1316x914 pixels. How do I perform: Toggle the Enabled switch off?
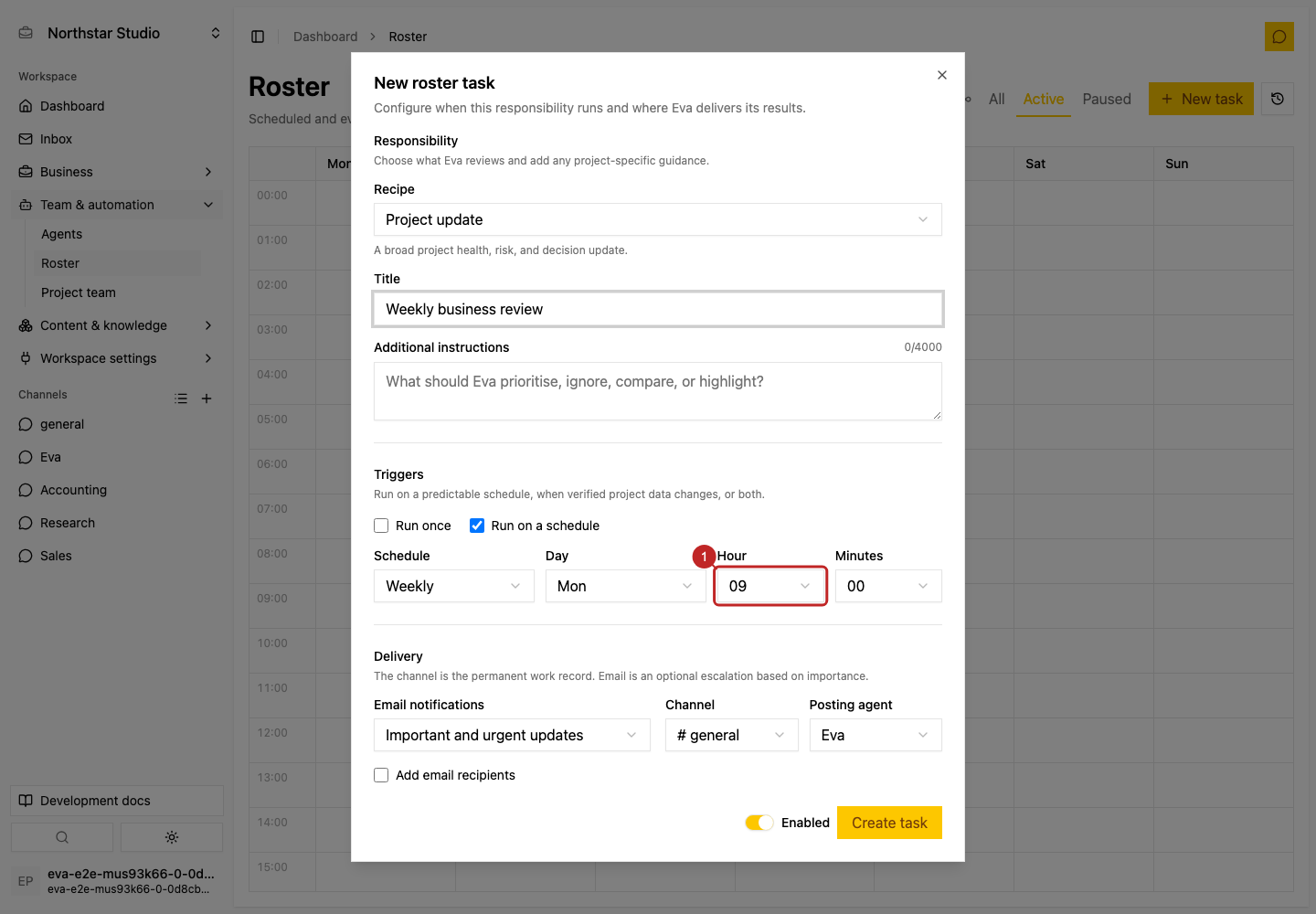pyautogui.click(x=759, y=823)
